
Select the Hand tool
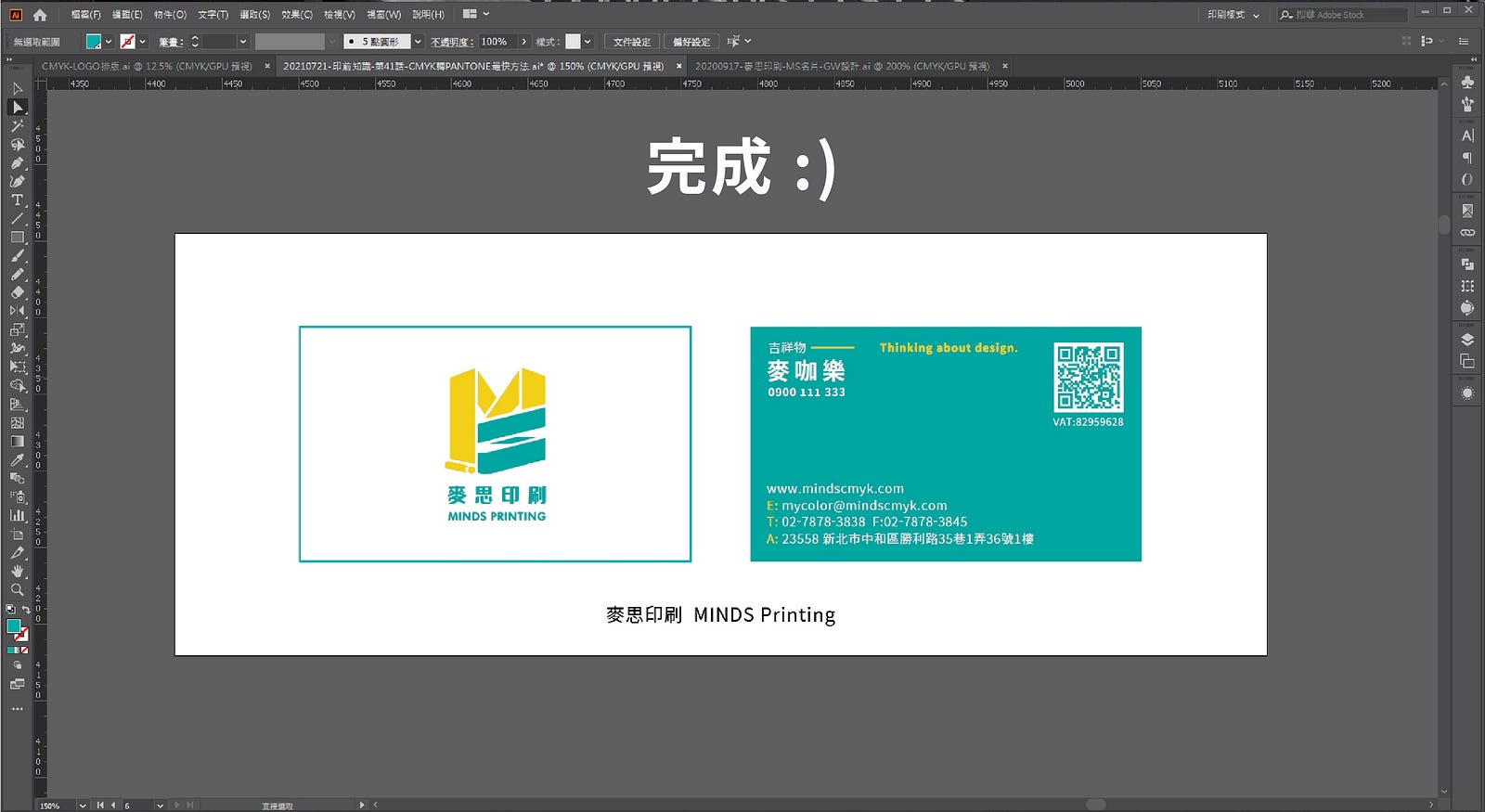pos(17,571)
